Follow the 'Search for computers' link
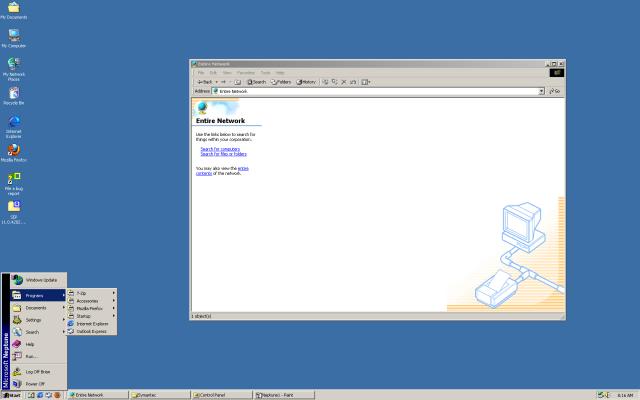Viewport: 640px width, 400px height. click(x=220, y=149)
